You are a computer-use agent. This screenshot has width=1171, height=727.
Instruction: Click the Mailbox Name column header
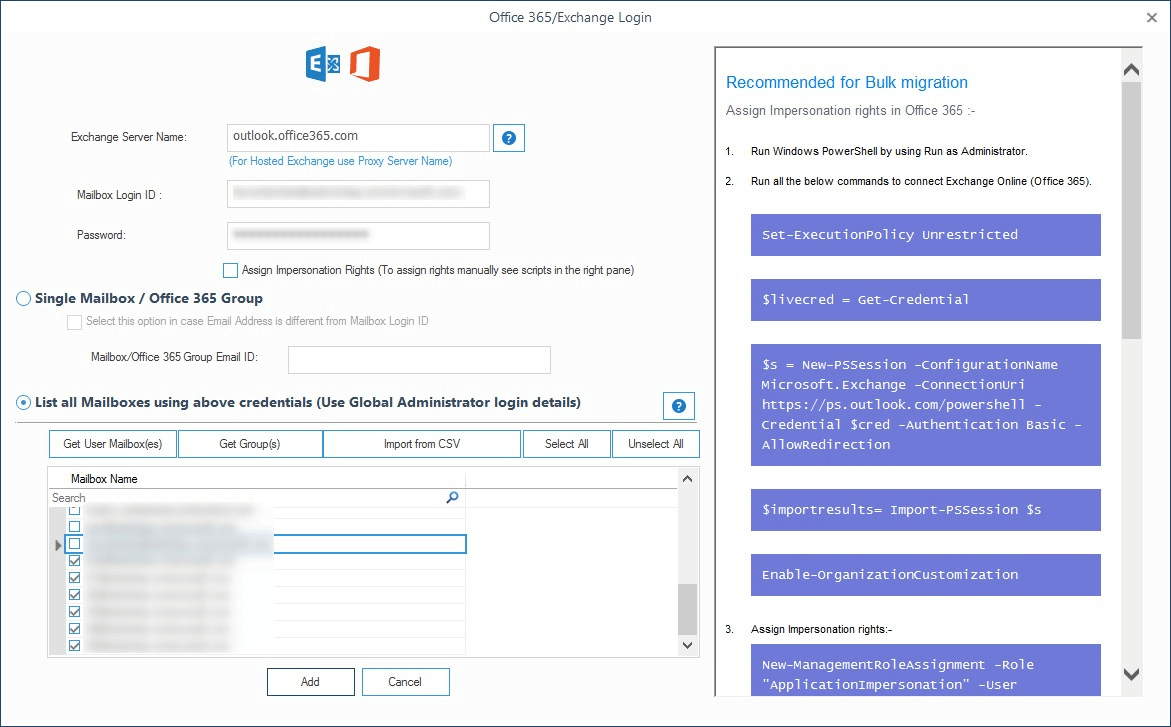(257, 479)
